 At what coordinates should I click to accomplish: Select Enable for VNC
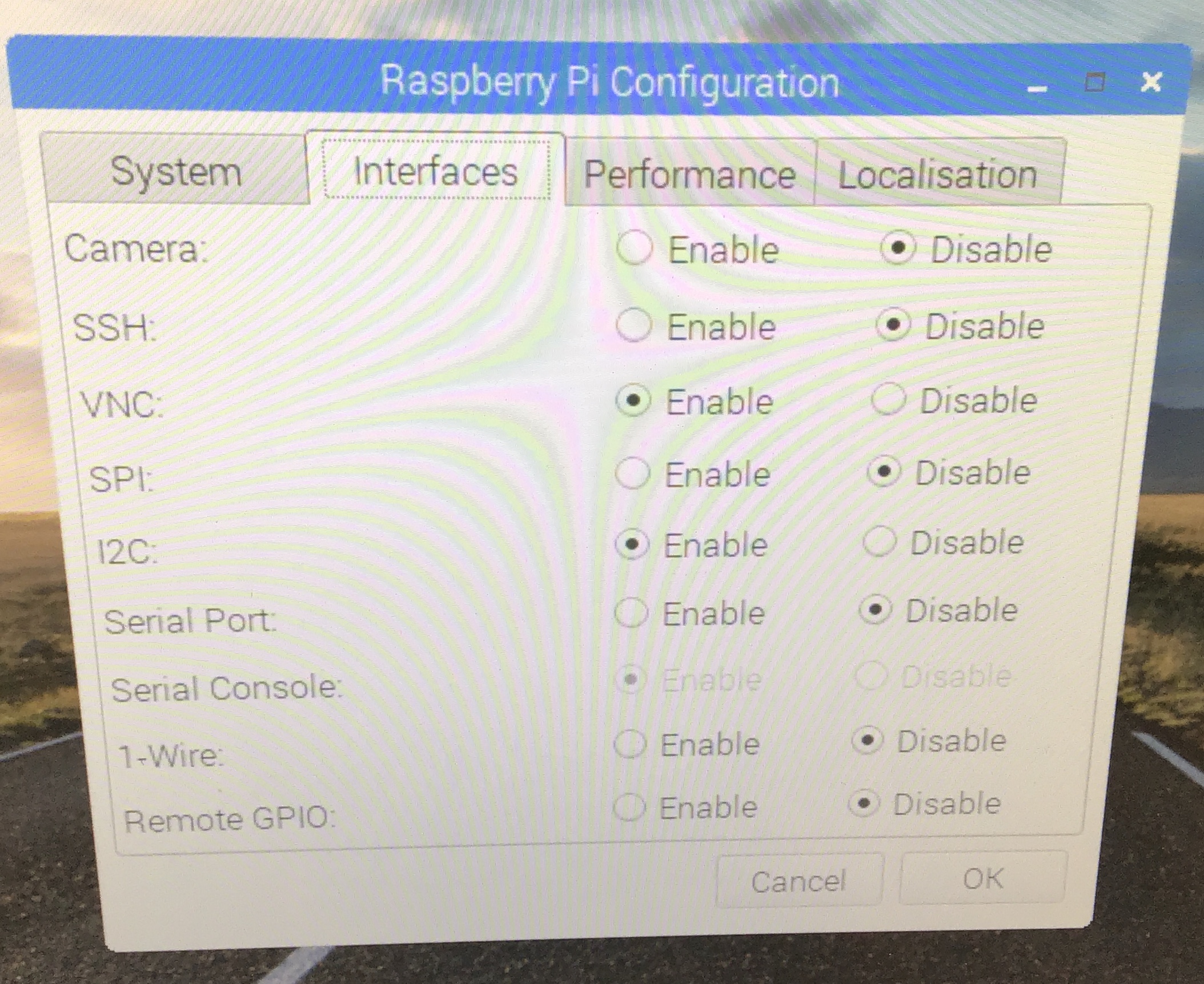(633, 401)
